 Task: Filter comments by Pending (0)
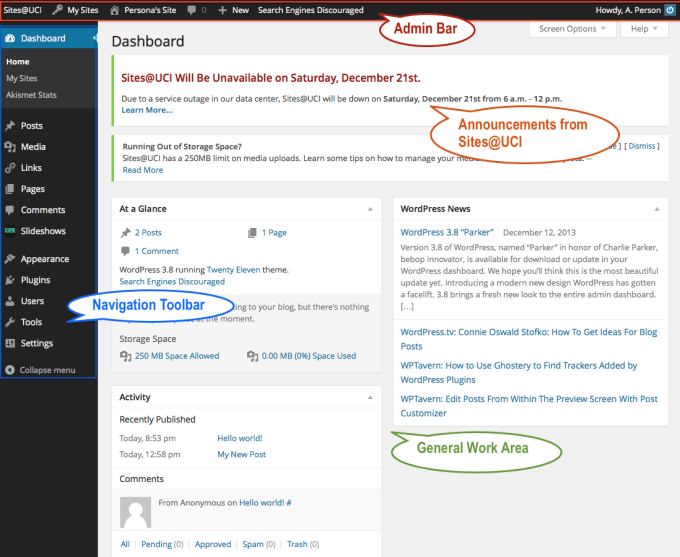162,544
